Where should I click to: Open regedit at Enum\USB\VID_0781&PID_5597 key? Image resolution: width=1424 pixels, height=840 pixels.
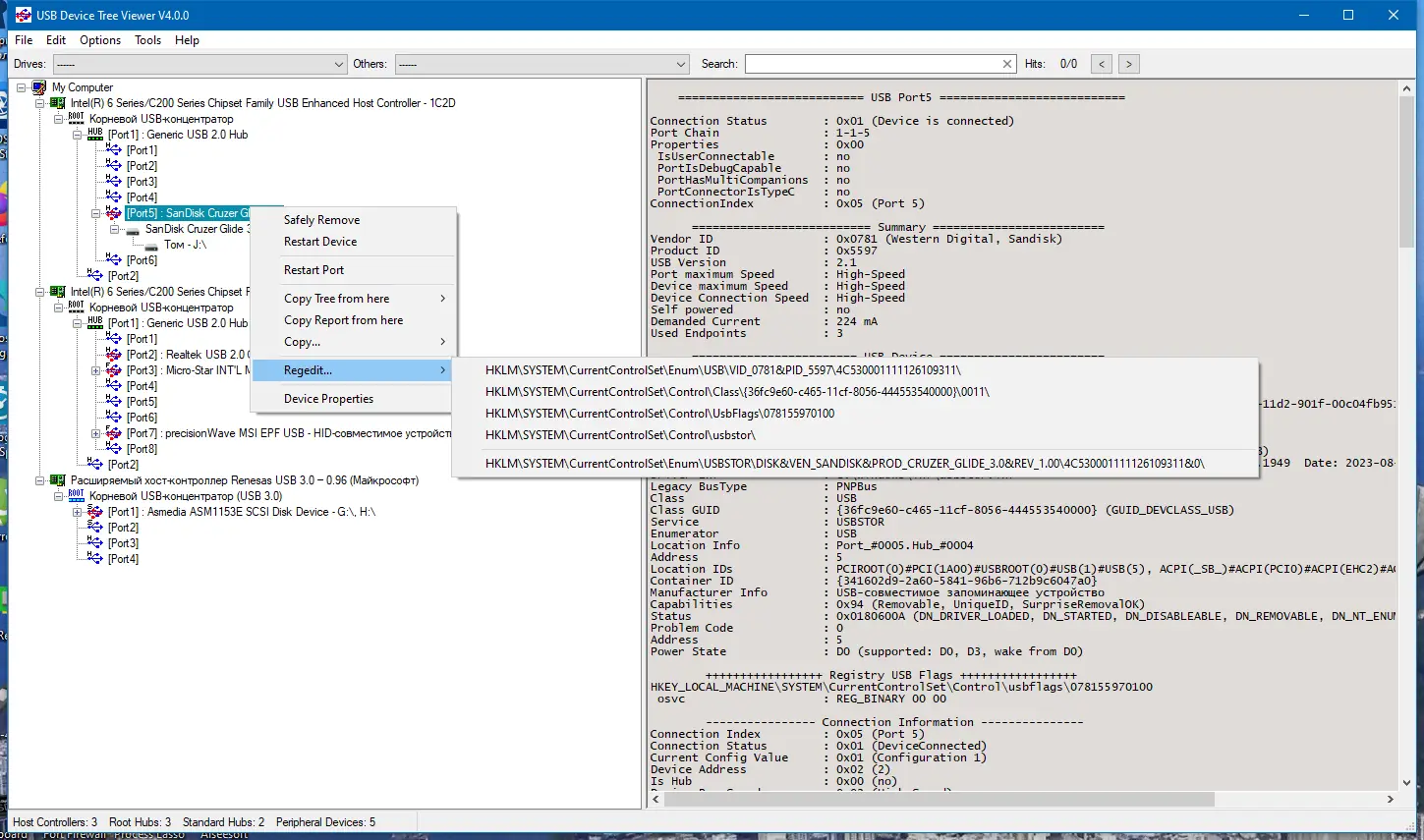point(855,370)
